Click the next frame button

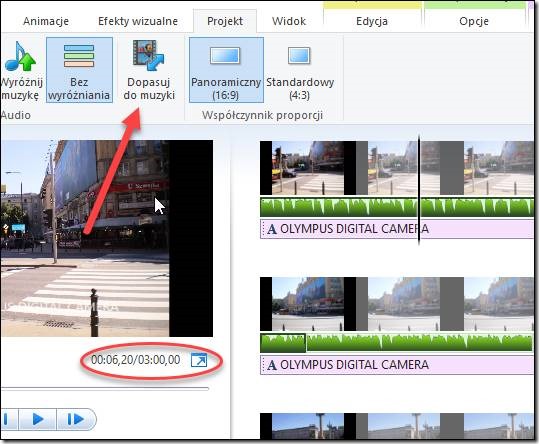pyautogui.click(x=76, y=419)
